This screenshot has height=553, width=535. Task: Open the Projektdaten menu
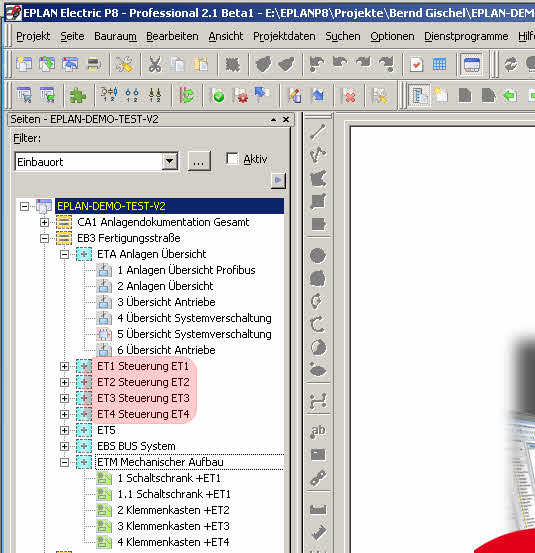pos(284,36)
